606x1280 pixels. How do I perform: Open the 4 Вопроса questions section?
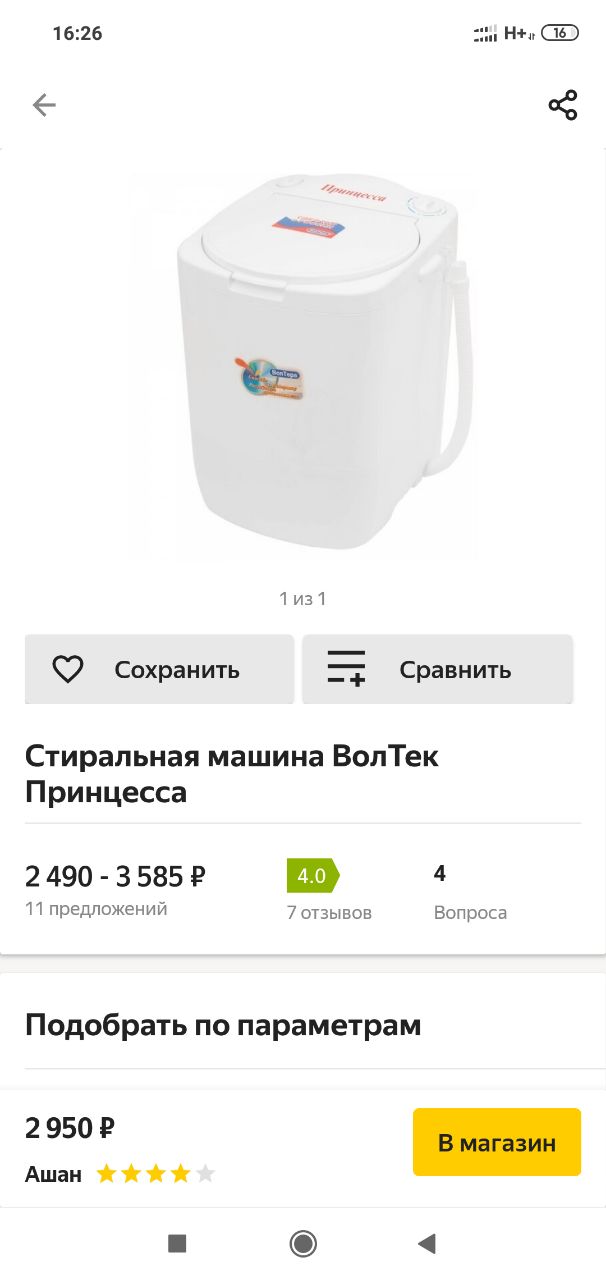pyautogui.click(x=470, y=892)
